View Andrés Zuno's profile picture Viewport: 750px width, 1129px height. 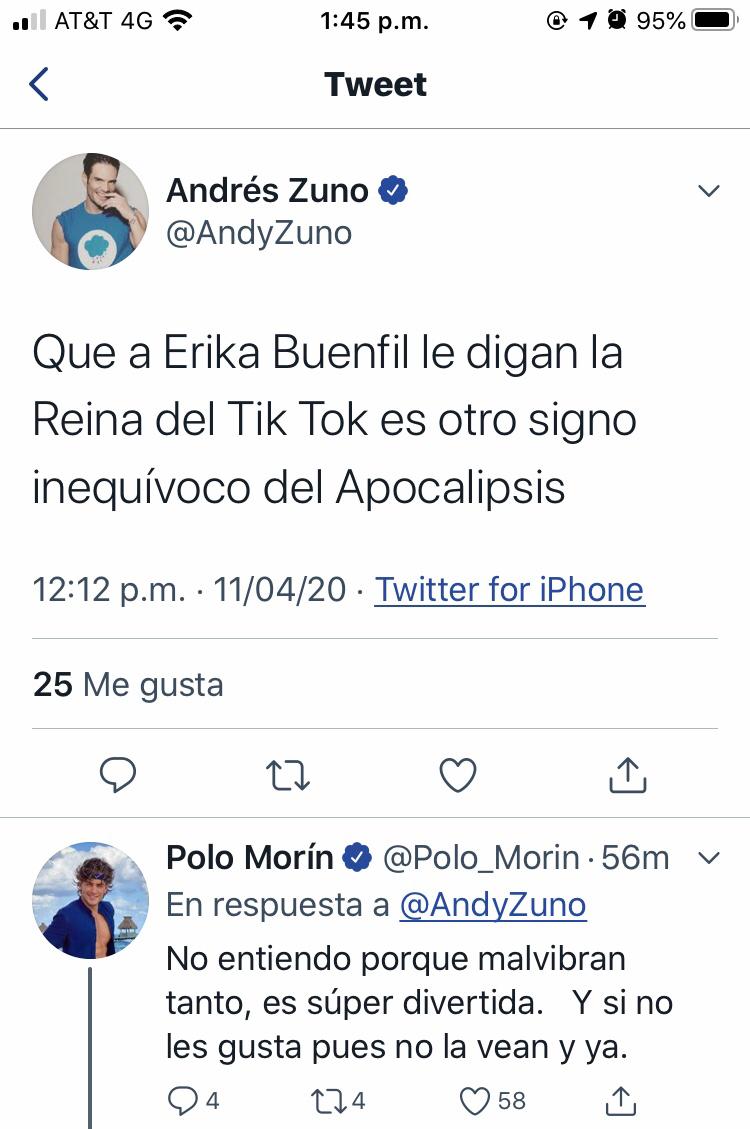pyautogui.click(x=90, y=211)
